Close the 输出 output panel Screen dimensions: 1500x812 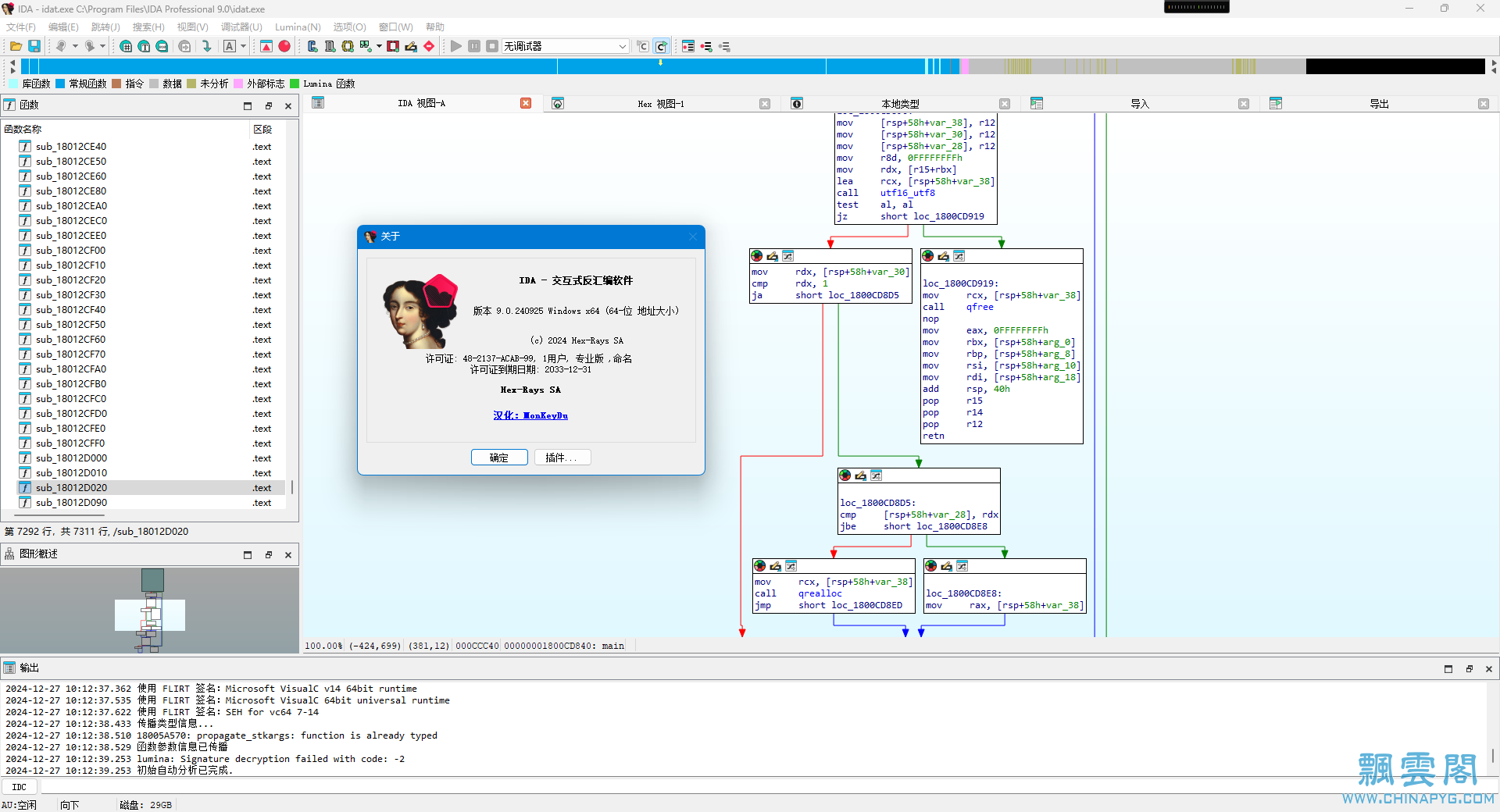[x=1489, y=669]
